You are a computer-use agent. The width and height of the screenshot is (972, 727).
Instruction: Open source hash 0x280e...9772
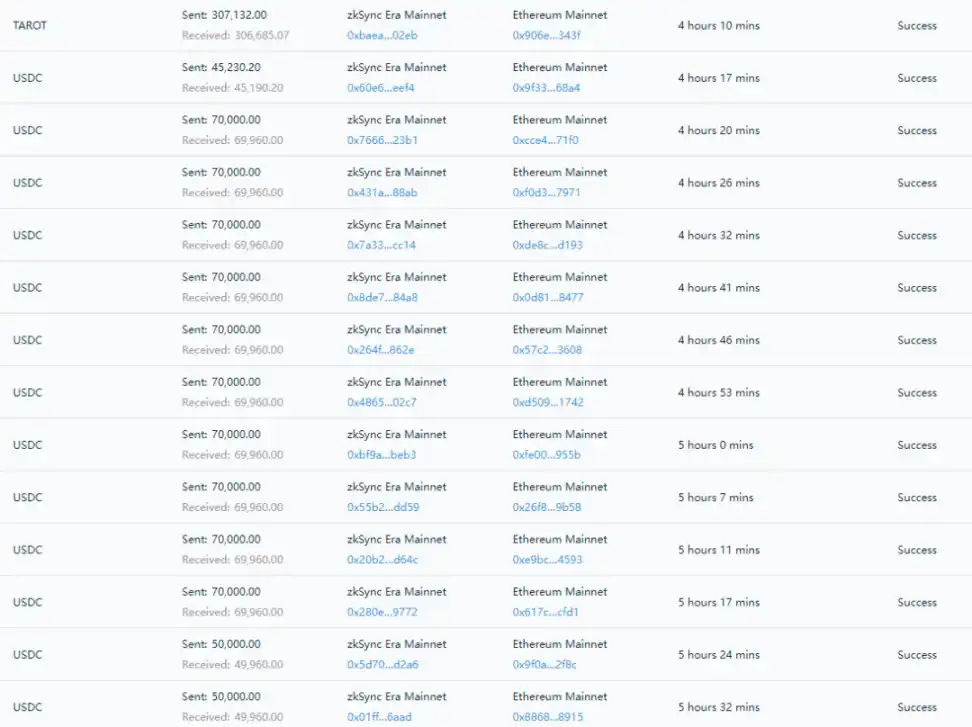click(382, 612)
